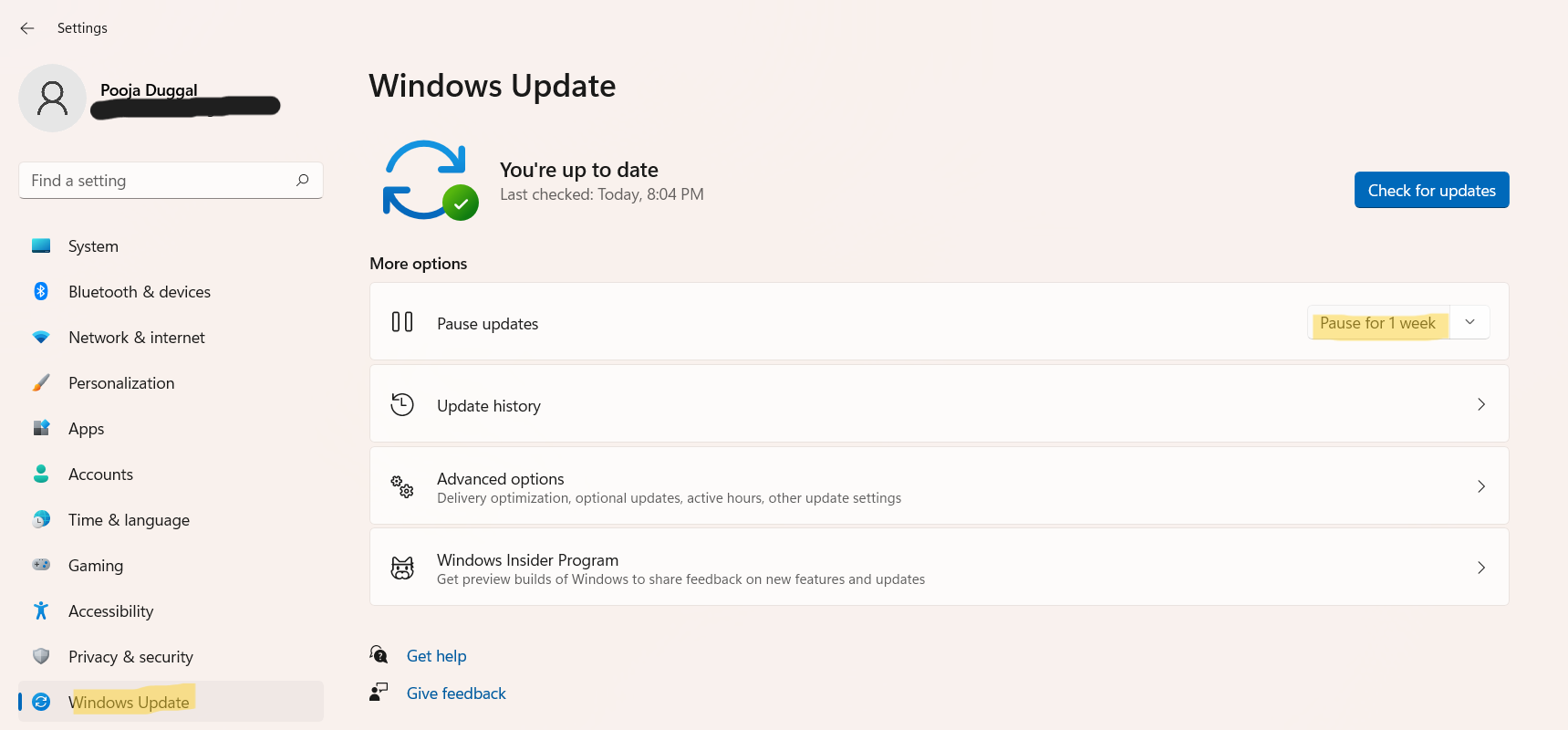Click the Bluetooth icon in sidebar
1568x730 pixels.
pos(41,291)
